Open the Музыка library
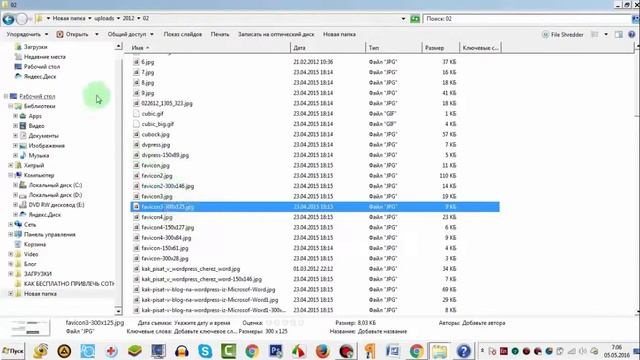The width and height of the screenshot is (640, 360). (x=38, y=156)
